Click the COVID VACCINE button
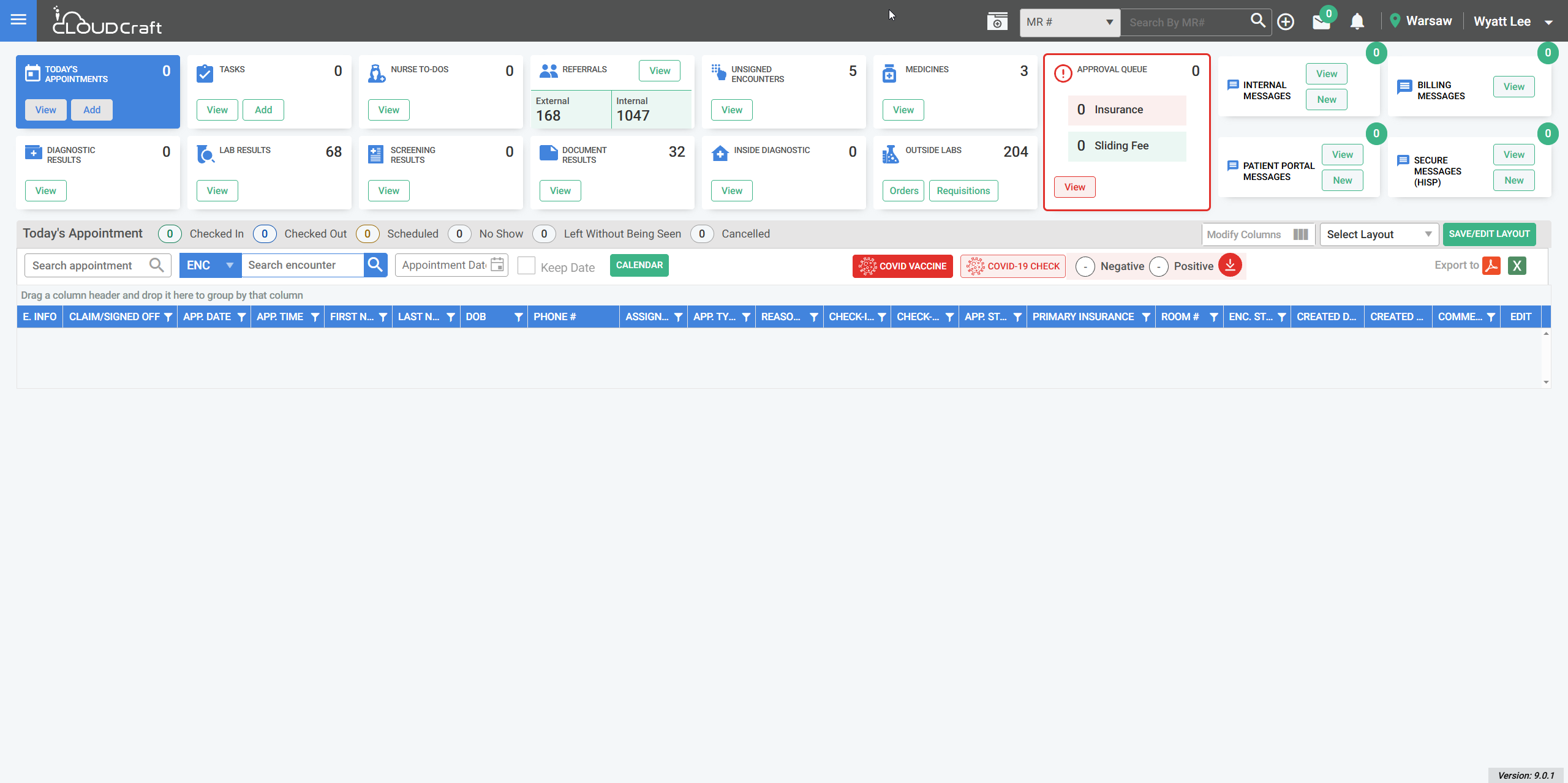Screen dimensions: 1568x783 click(903, 266)
